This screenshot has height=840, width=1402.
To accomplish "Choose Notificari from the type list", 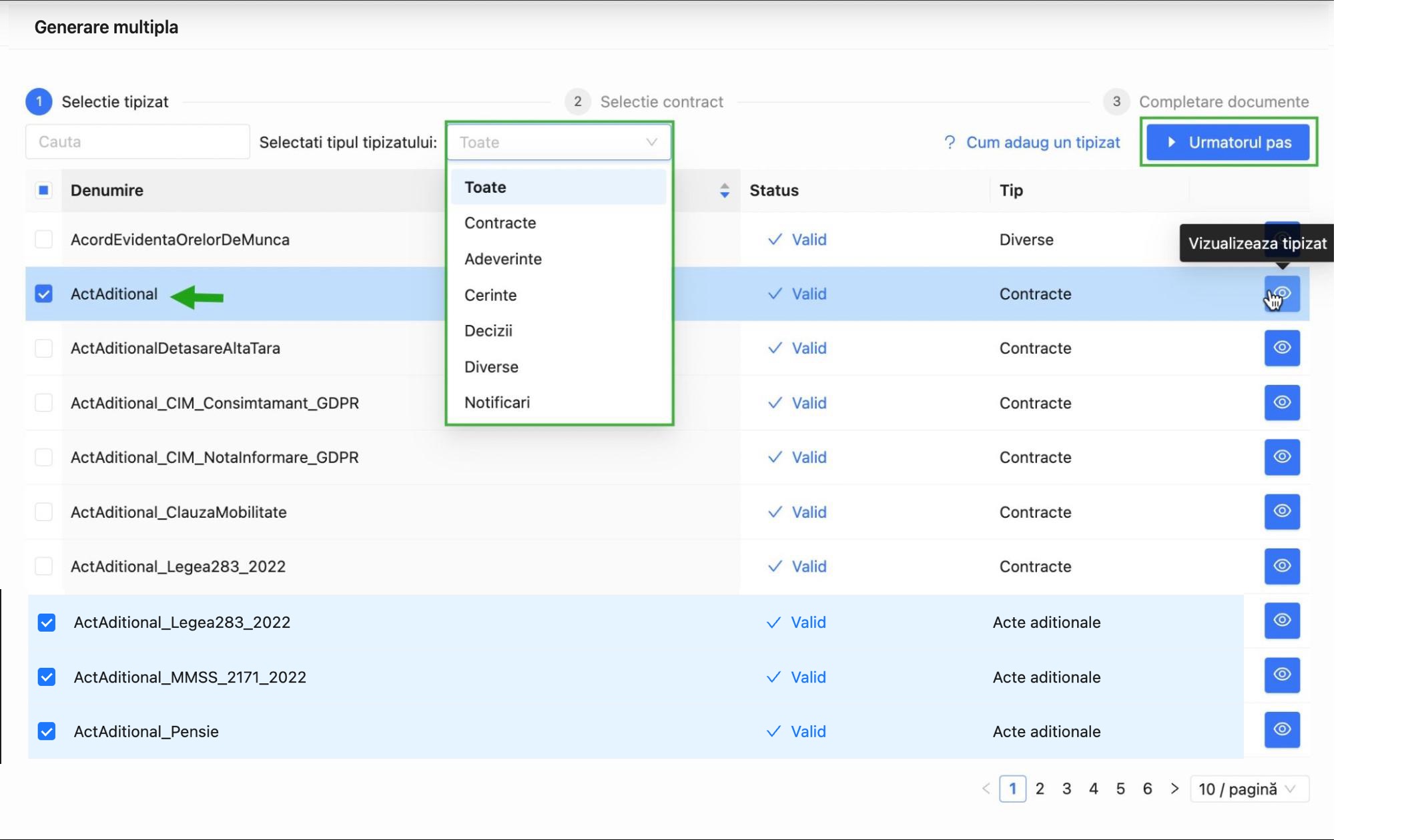I will point(559,402).
